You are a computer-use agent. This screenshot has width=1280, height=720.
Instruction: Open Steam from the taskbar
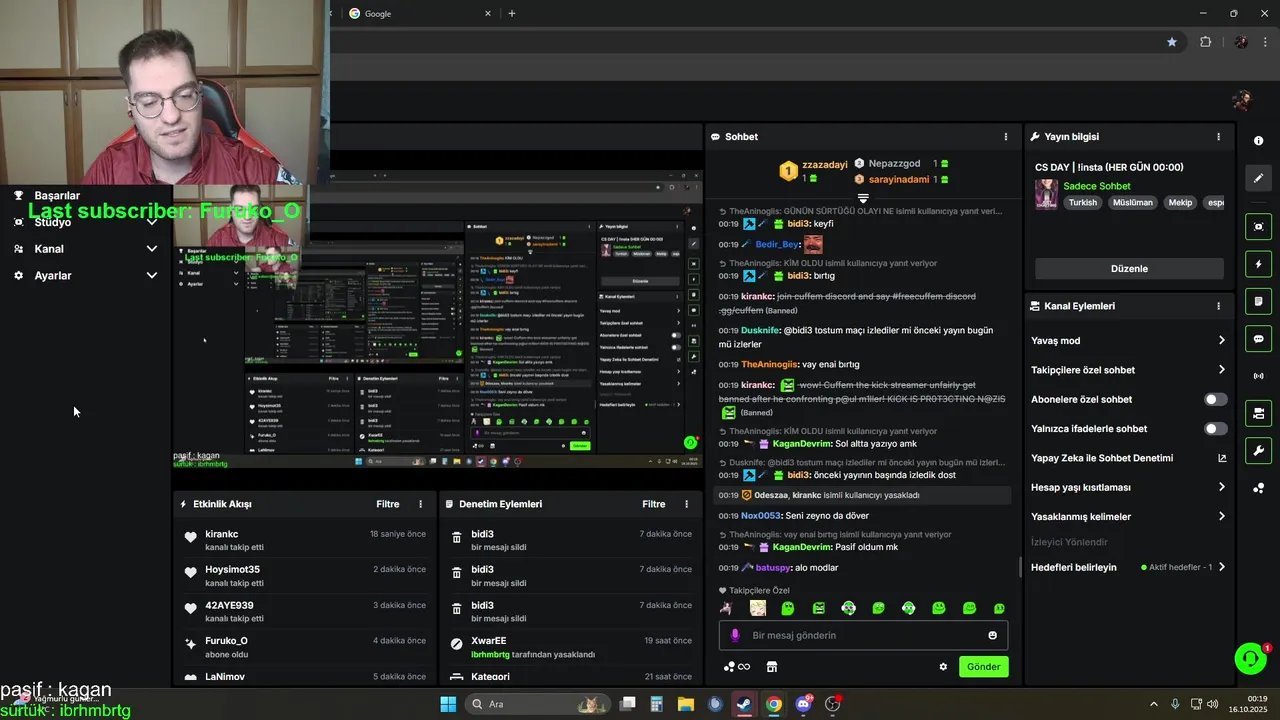point(744,704)
